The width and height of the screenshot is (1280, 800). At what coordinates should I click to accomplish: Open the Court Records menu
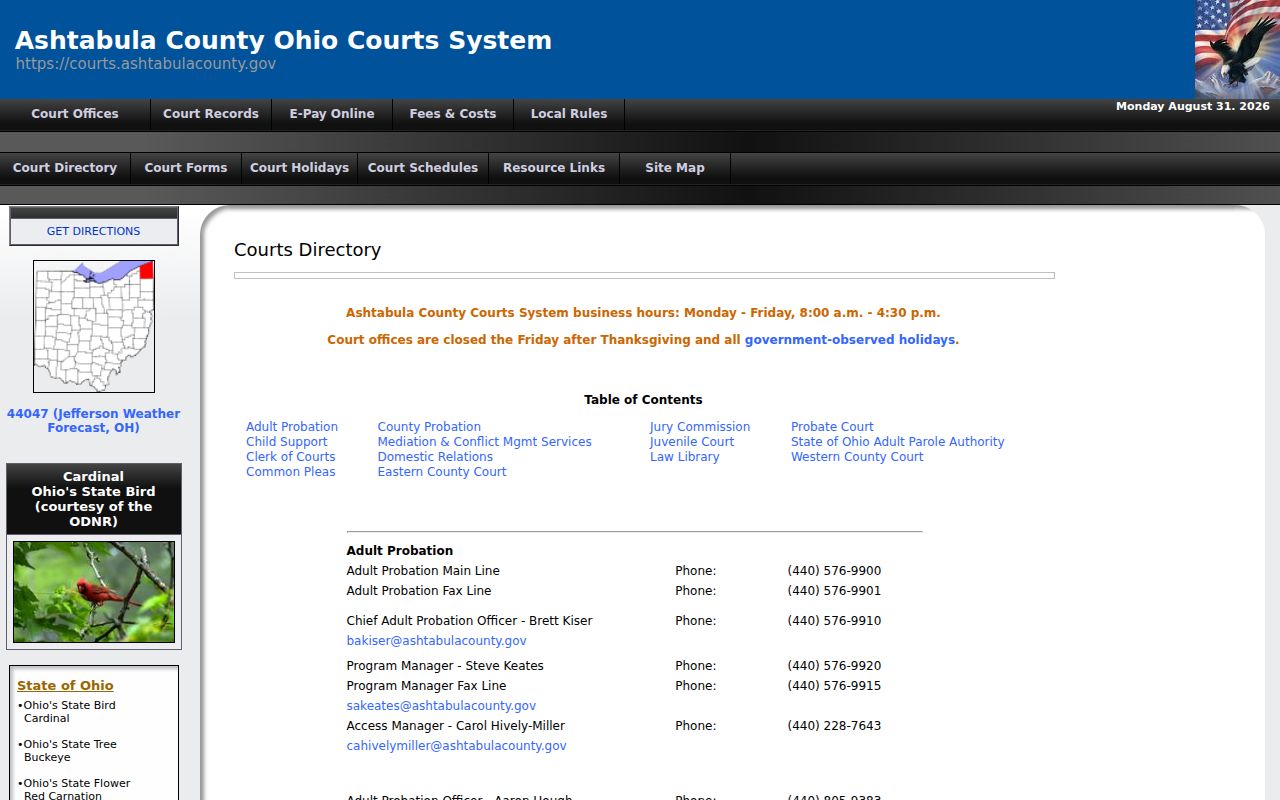(211, 114)
